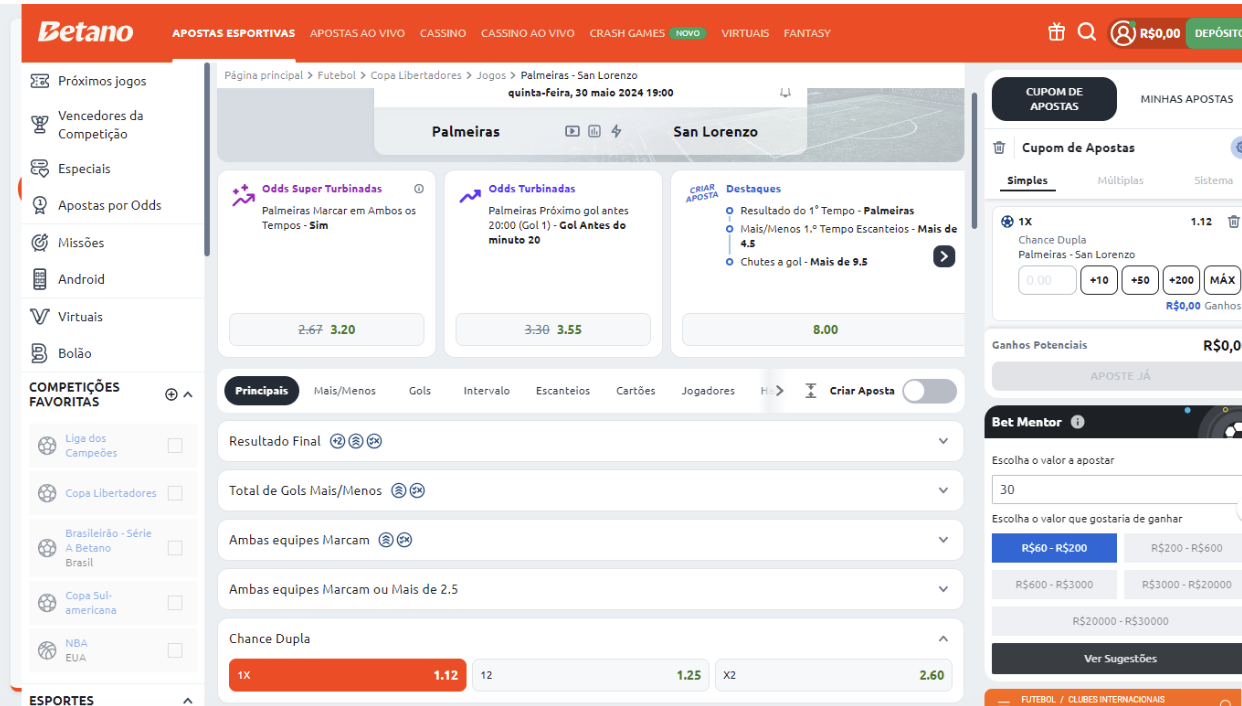This screenshot has height=706, width=1242.
Task: Click the next arrow on Destaques card
Action: tap(944, 256)
